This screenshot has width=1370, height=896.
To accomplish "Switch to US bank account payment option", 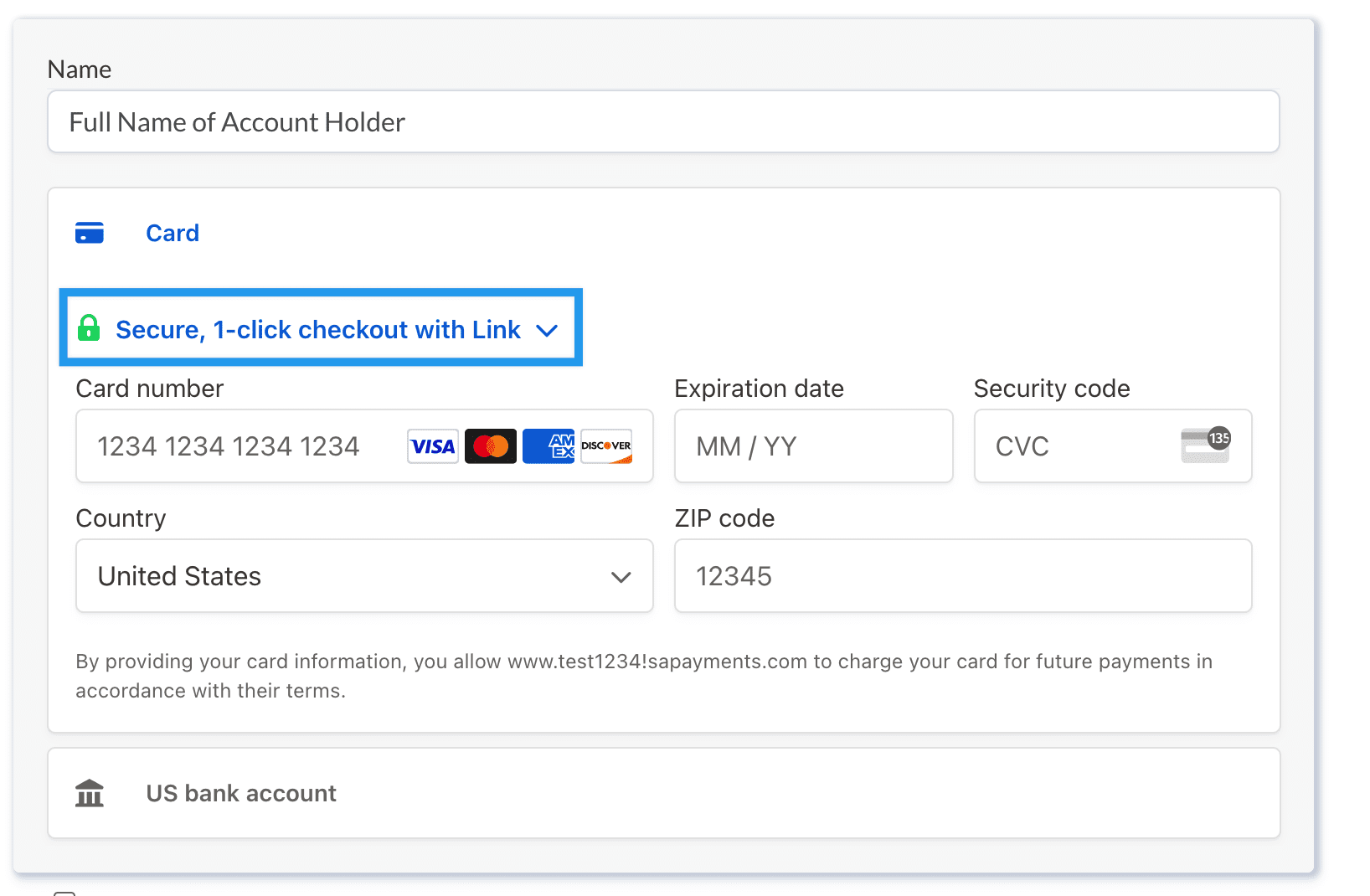I will point(241,793).
